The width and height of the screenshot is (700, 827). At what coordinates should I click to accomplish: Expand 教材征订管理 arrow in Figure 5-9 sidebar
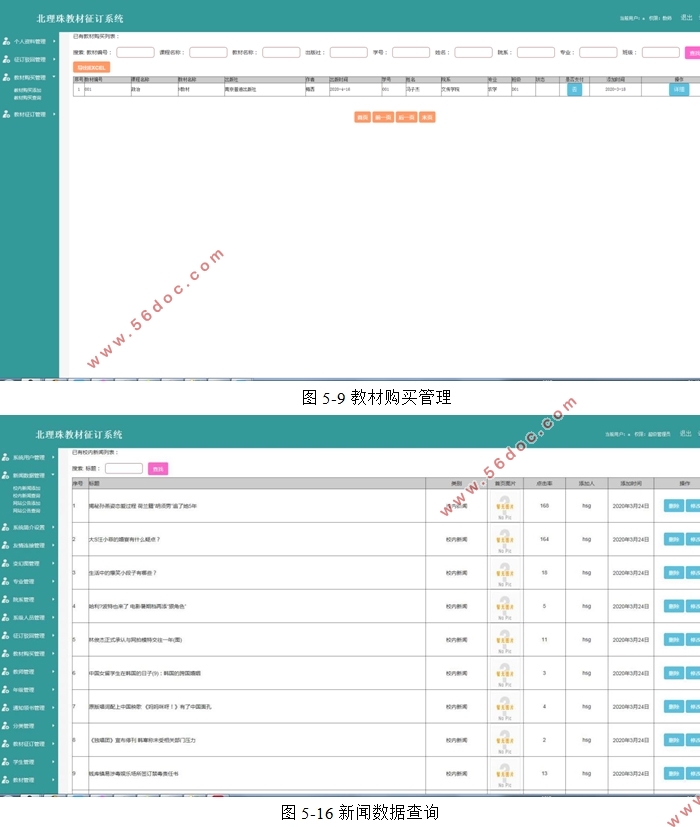pos(54,114)
